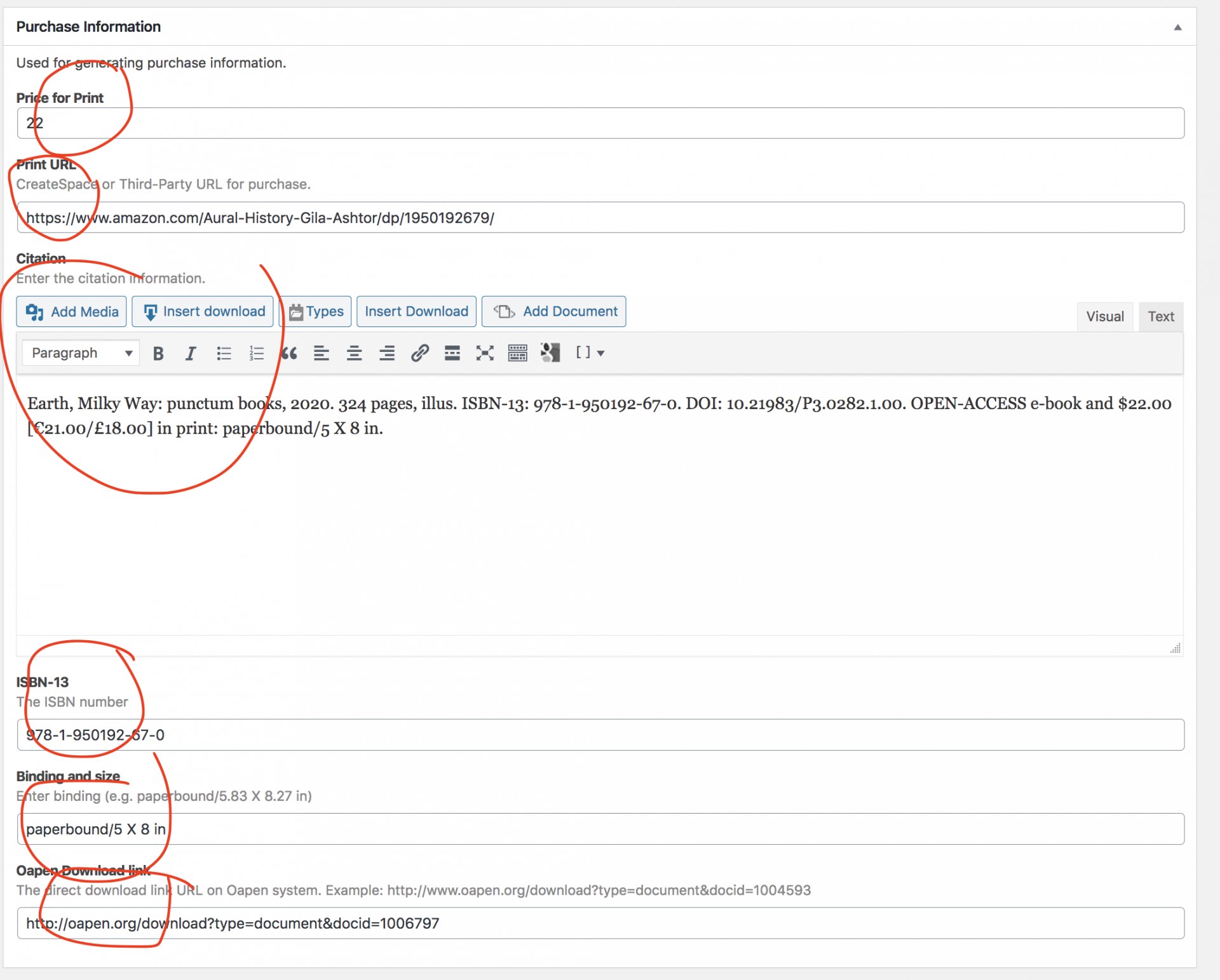Image resolution: width=1220 pixels, height=980 pixels.
Task: Insert Read More tag
Action: 452,353
